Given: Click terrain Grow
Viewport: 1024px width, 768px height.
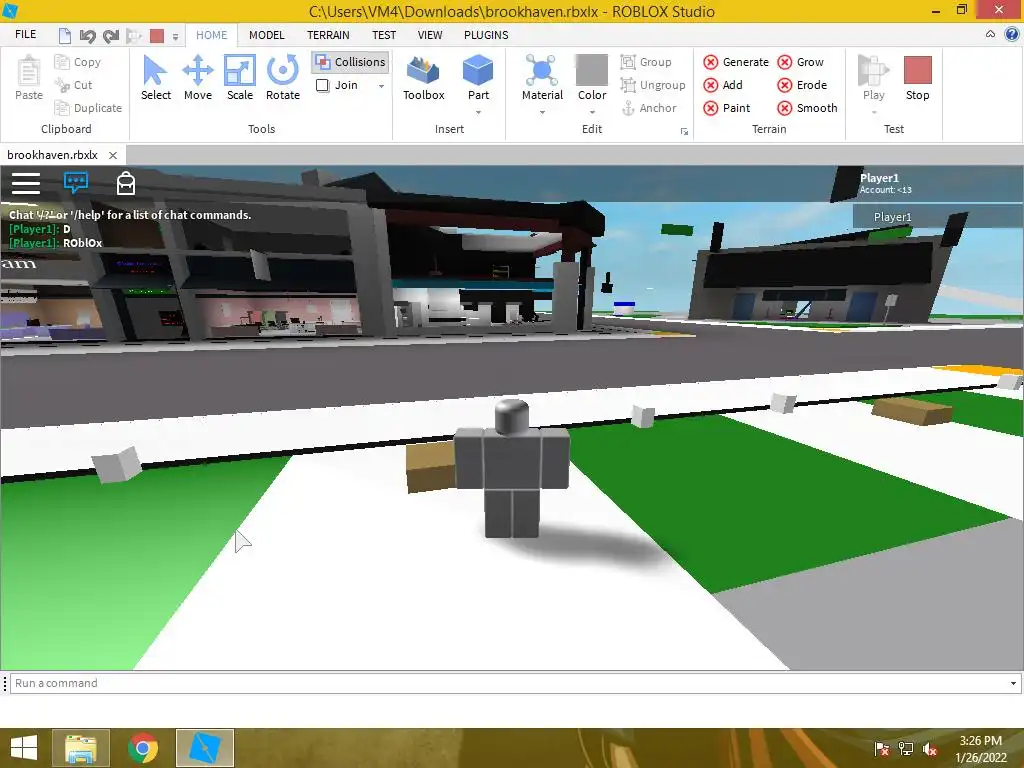Looking at the screenshot, I should pos(801,62).
